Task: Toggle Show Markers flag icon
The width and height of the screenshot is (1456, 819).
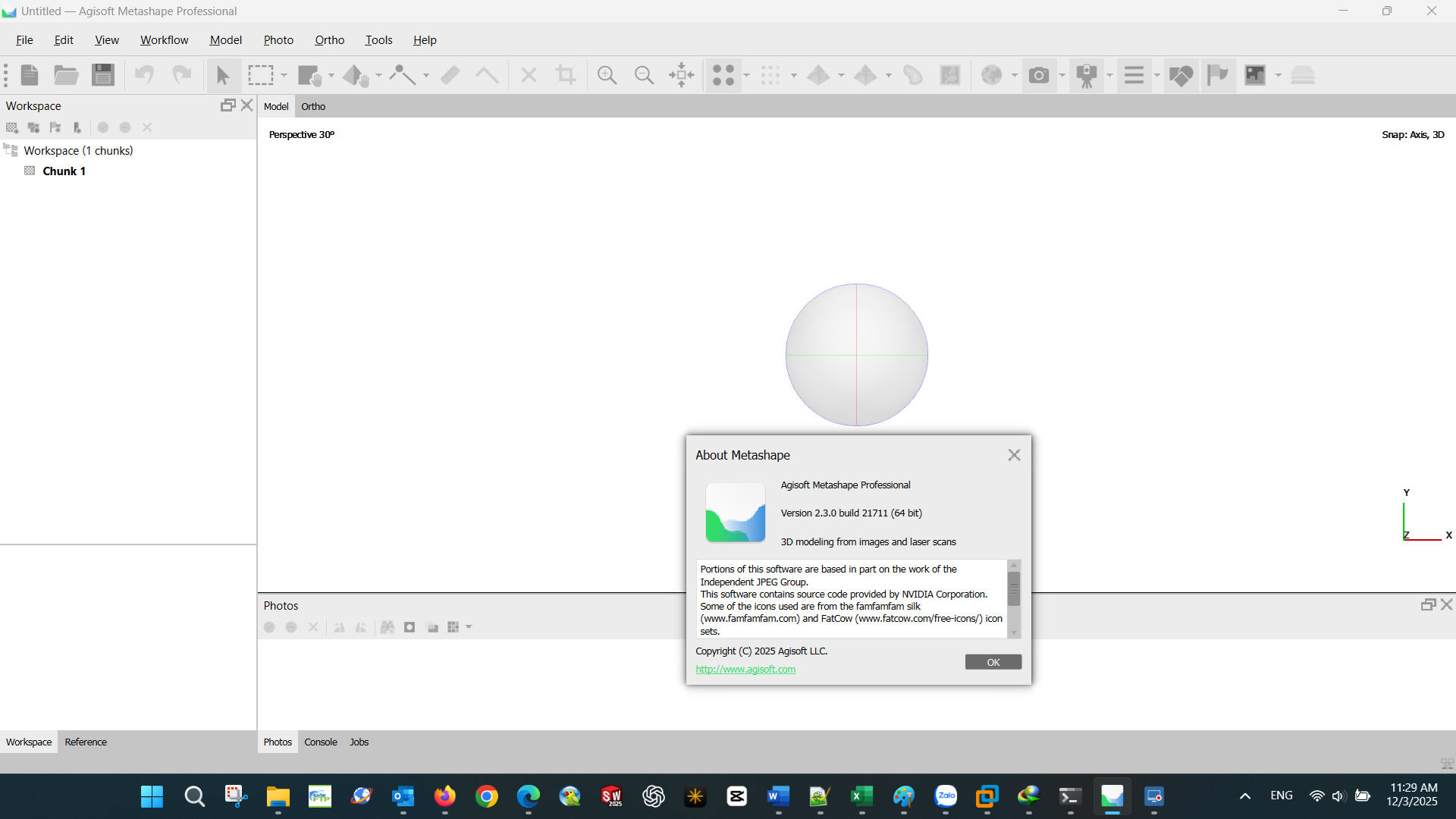Action: coord(1217,75)
